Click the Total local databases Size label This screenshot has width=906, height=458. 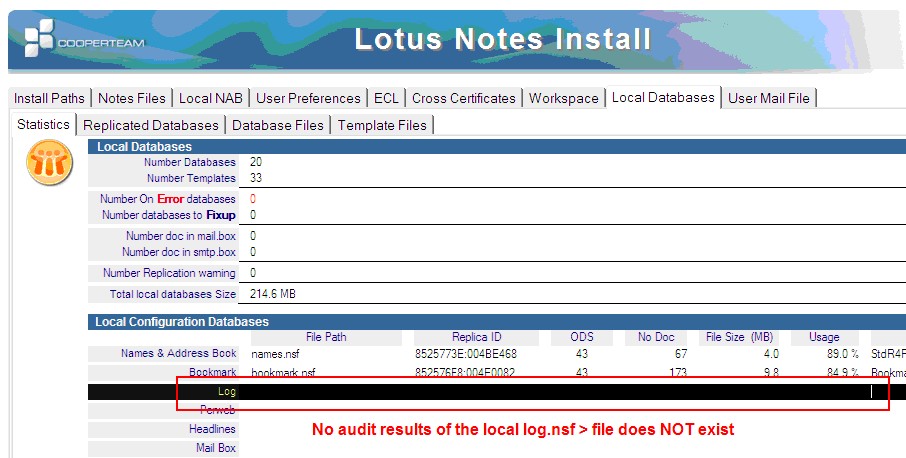pyautogui.click(x=173, y=294)
